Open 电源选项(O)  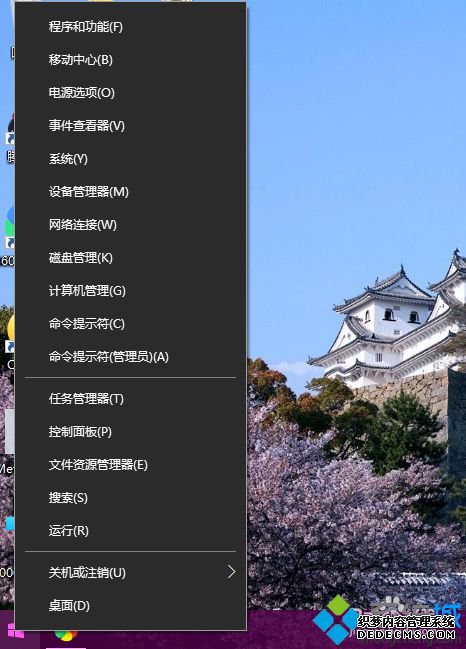pyautogui.click(x=131, y=93)
